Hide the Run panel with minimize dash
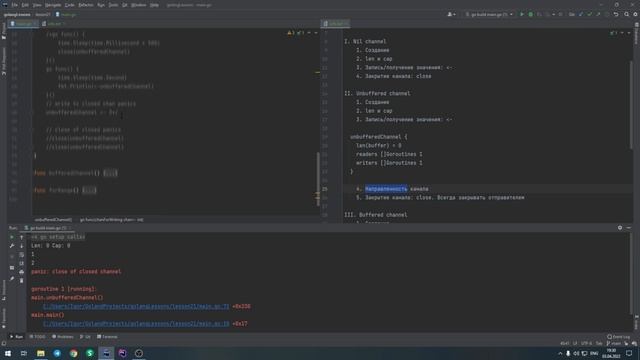Image resolution: width=640 pixels, height=360 pixels. [x=629, y=228]
